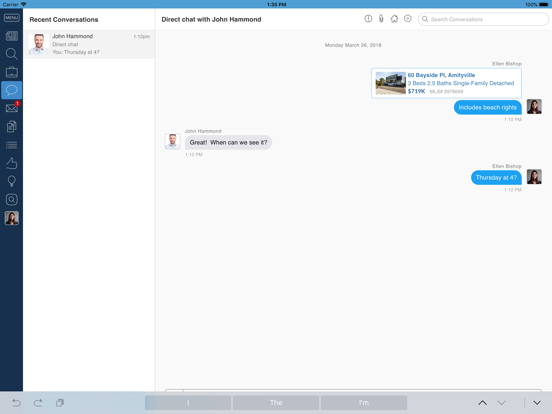Screen dimensions: 552x414
Task: Open the documents icon in sidebar
Action: 12,126
